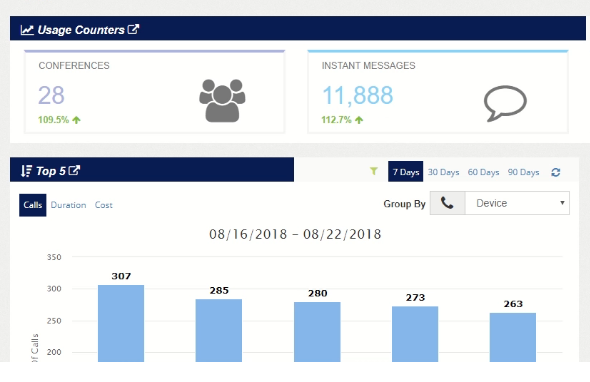
Task: Switch to 30 Days range
Action: (x=443, y=172)
